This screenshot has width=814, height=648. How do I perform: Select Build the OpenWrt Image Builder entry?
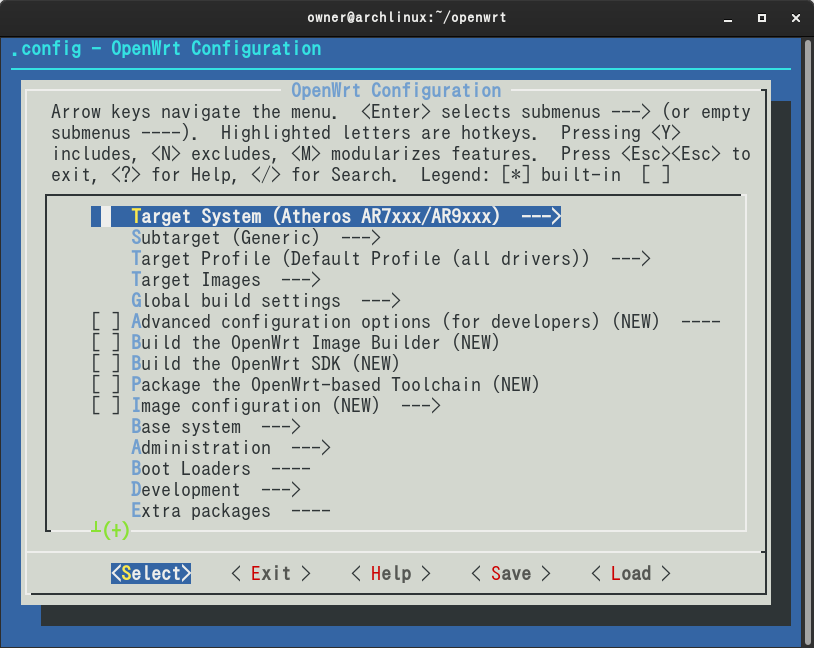click(x=315, y=343)
